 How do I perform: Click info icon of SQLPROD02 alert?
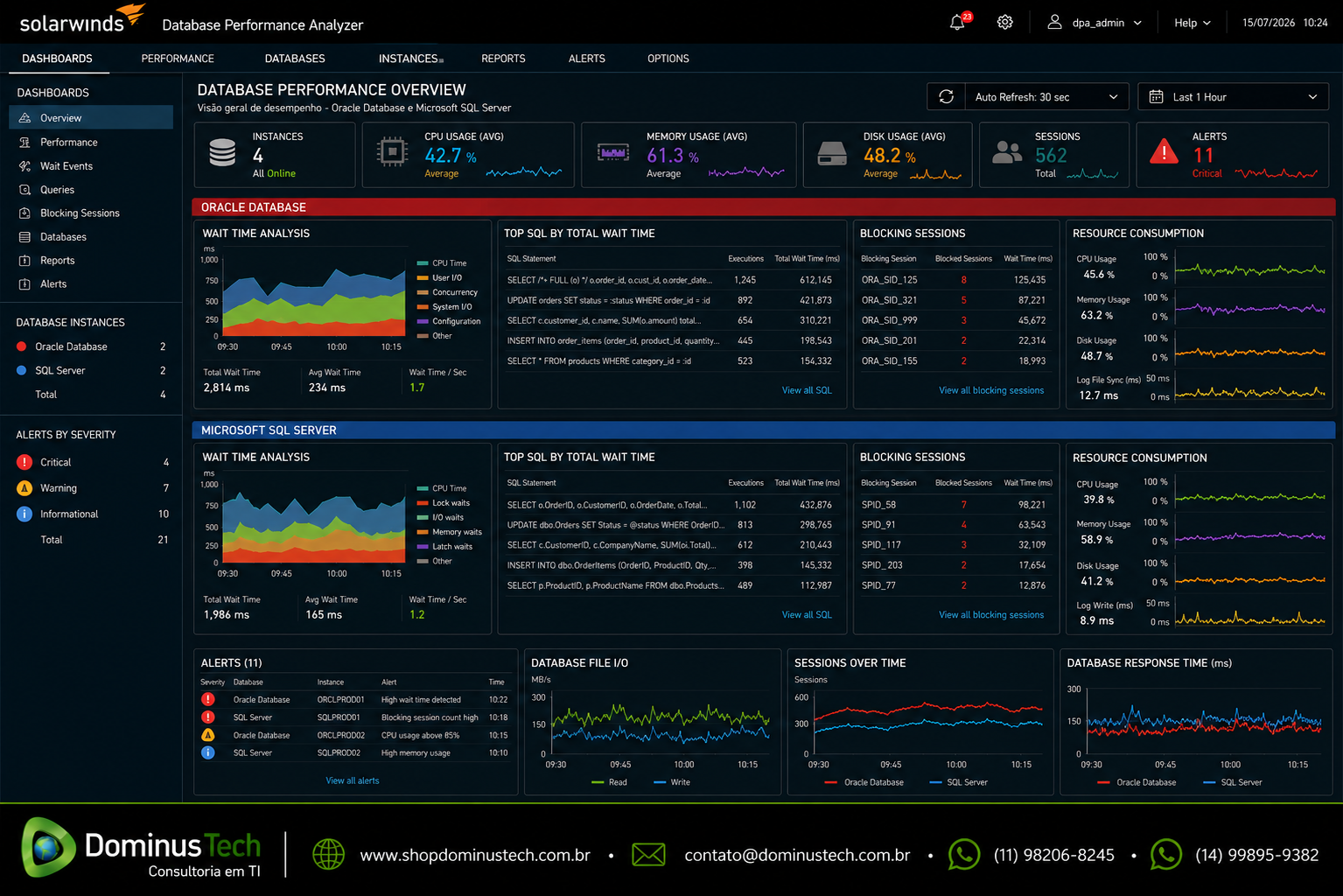208,752
